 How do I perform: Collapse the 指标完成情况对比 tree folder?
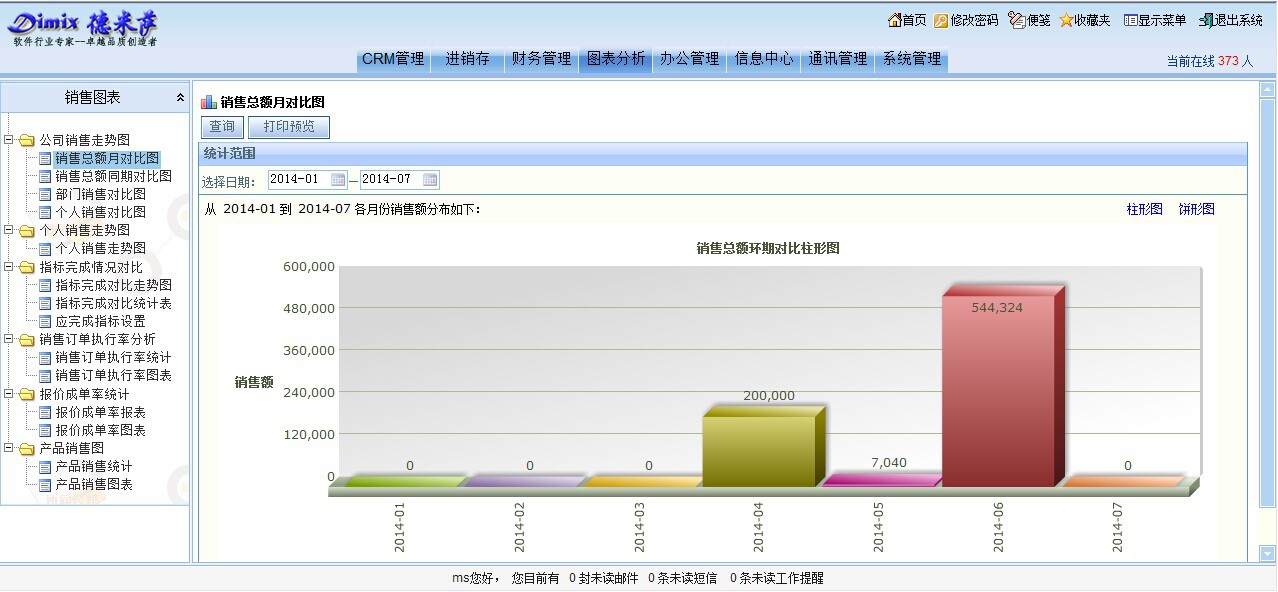point(9,267)
